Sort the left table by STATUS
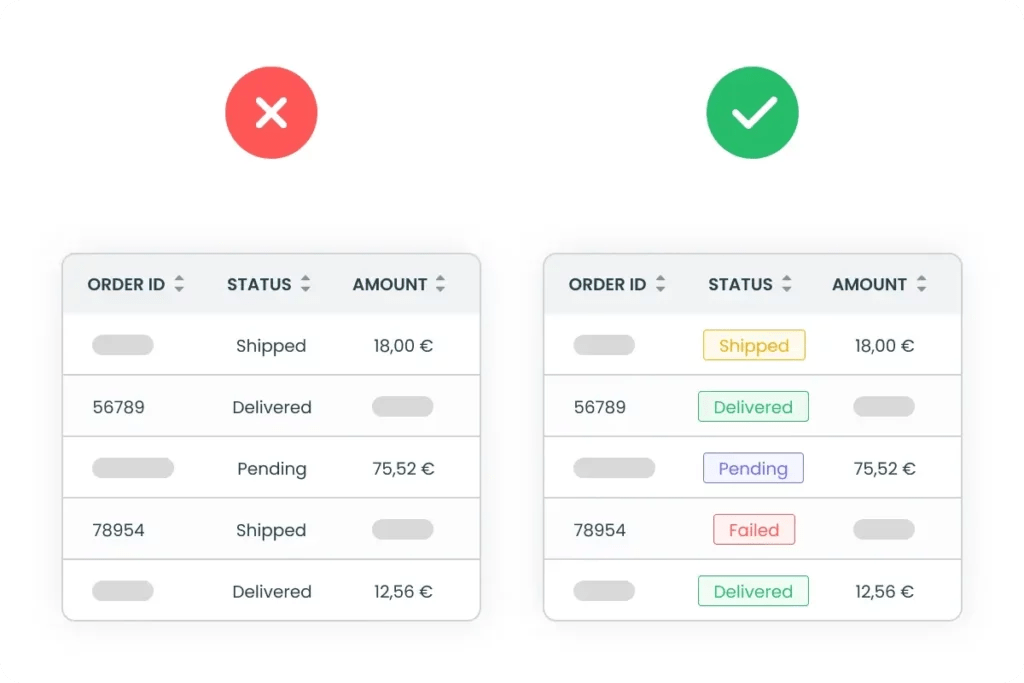 pyautogui.click(x=305, y=284)
